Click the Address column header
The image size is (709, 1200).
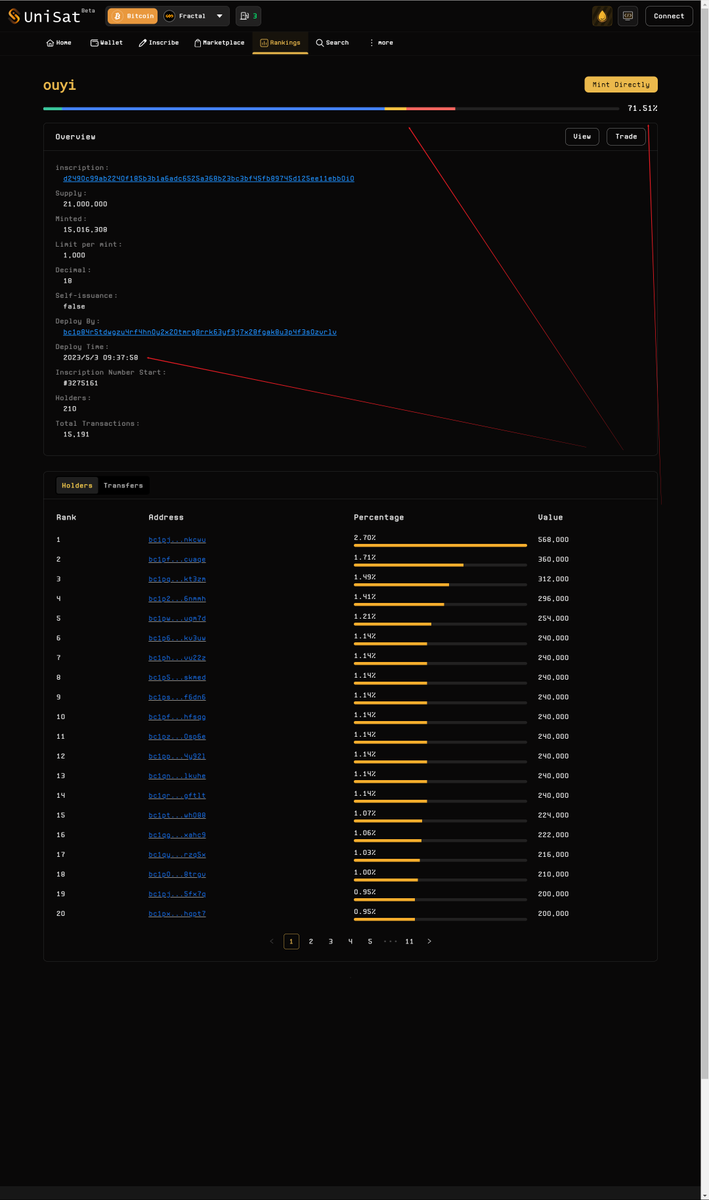166,517
